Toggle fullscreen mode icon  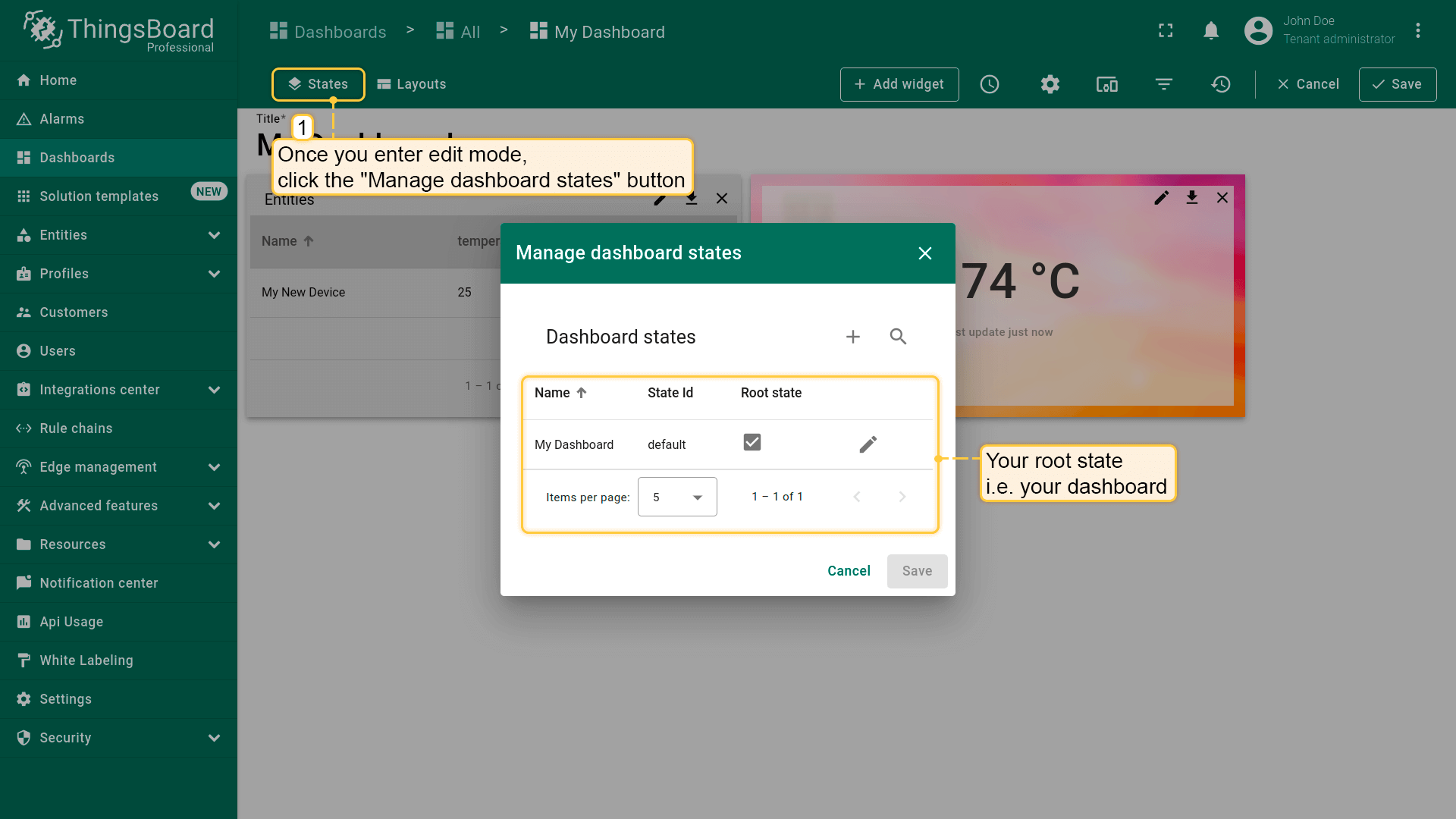[x=1166, y=31]
